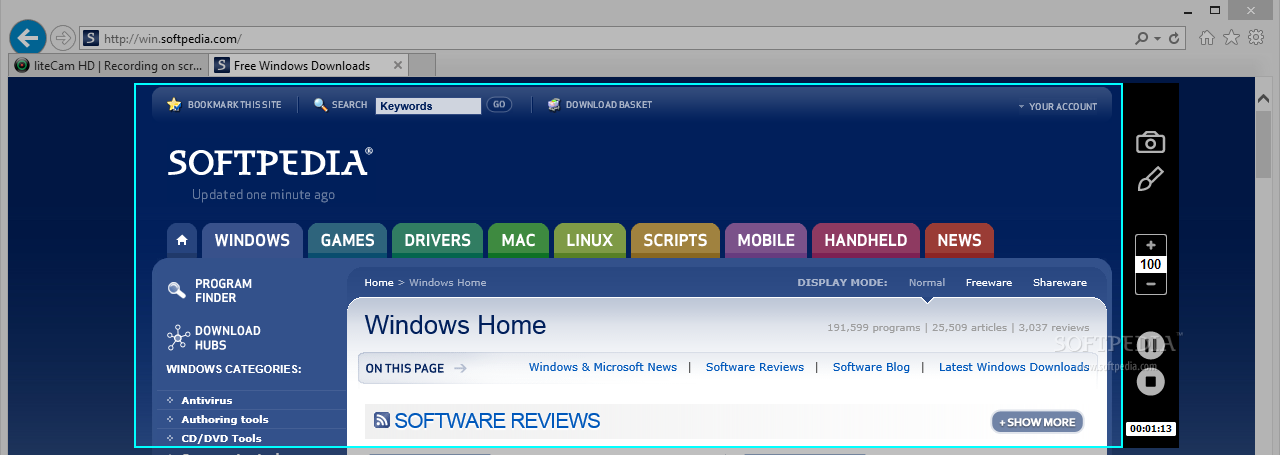This screenshot has width=1280, height=455.
Task: Open a new browser tab
Action: (x=422, y=65)
